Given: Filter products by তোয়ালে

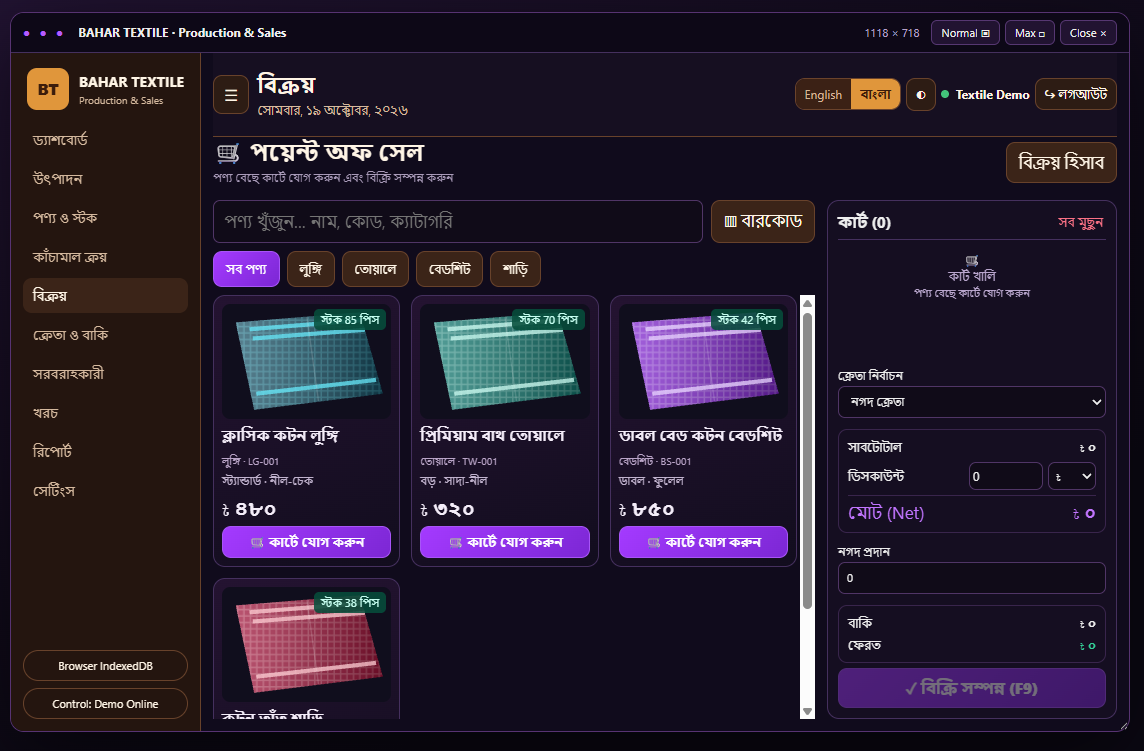Looking at the screenshot, I should click(x=375, y=269).
